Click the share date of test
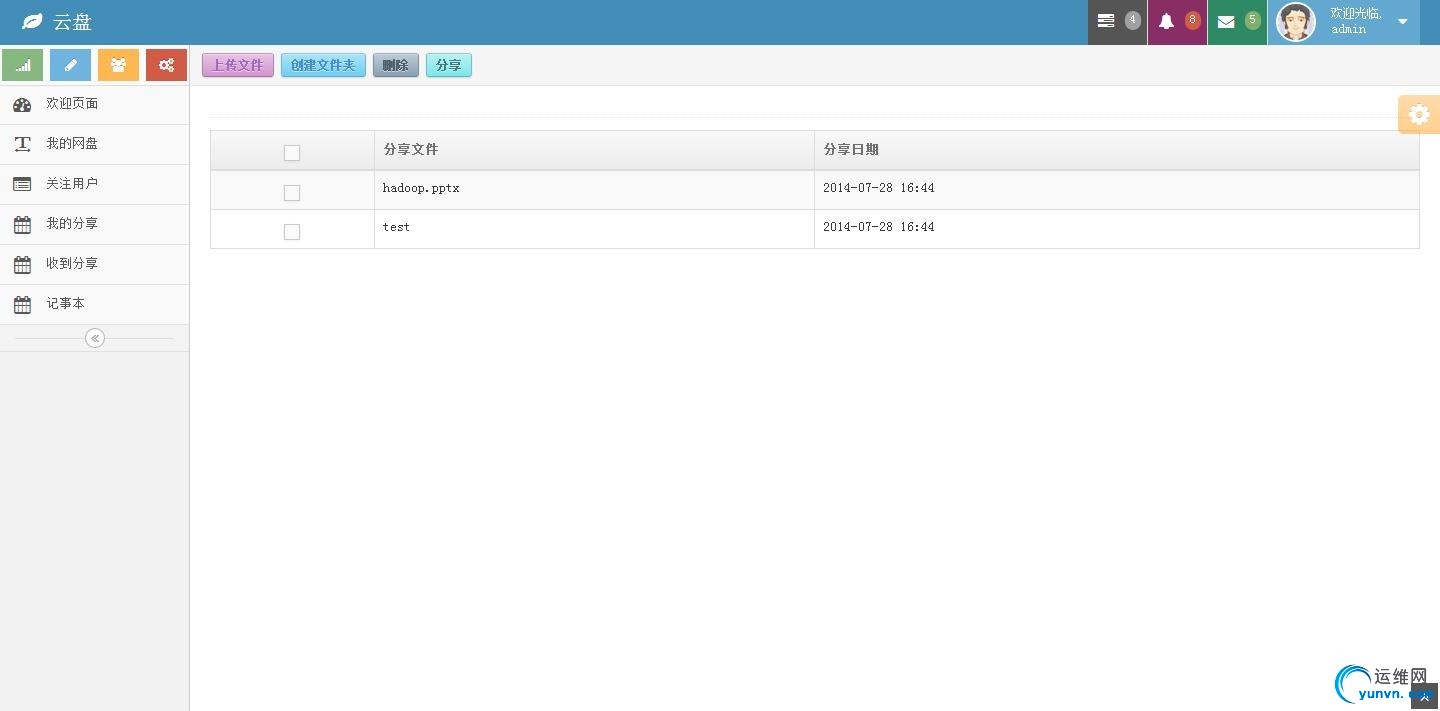The width and height of the screenshot is (1440, 711). [x=879, y=227]
